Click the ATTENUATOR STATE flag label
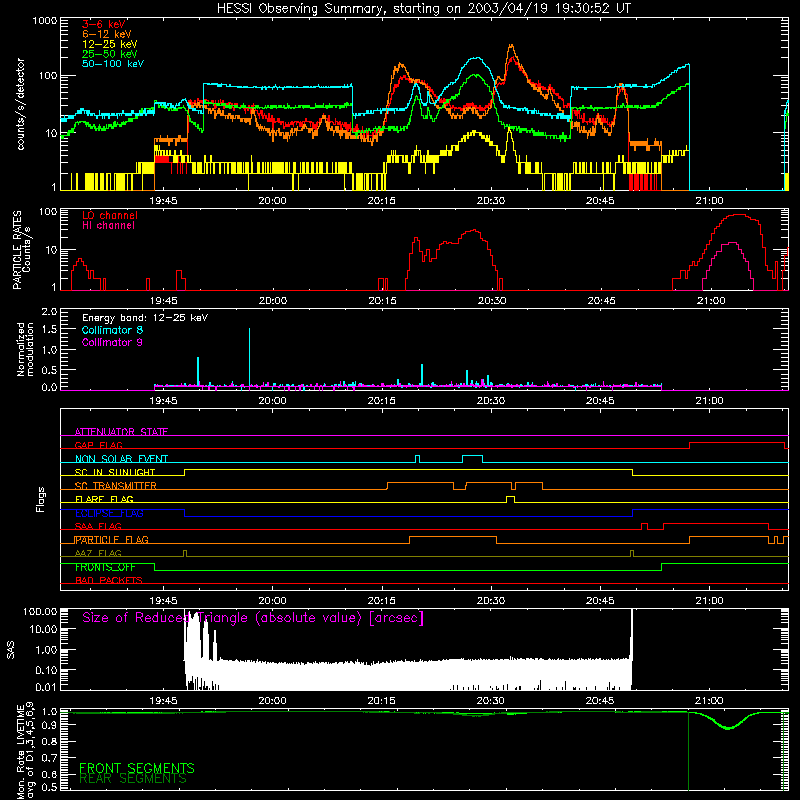The width and height of the screenshot is (800, 800). tap(121, 432)
